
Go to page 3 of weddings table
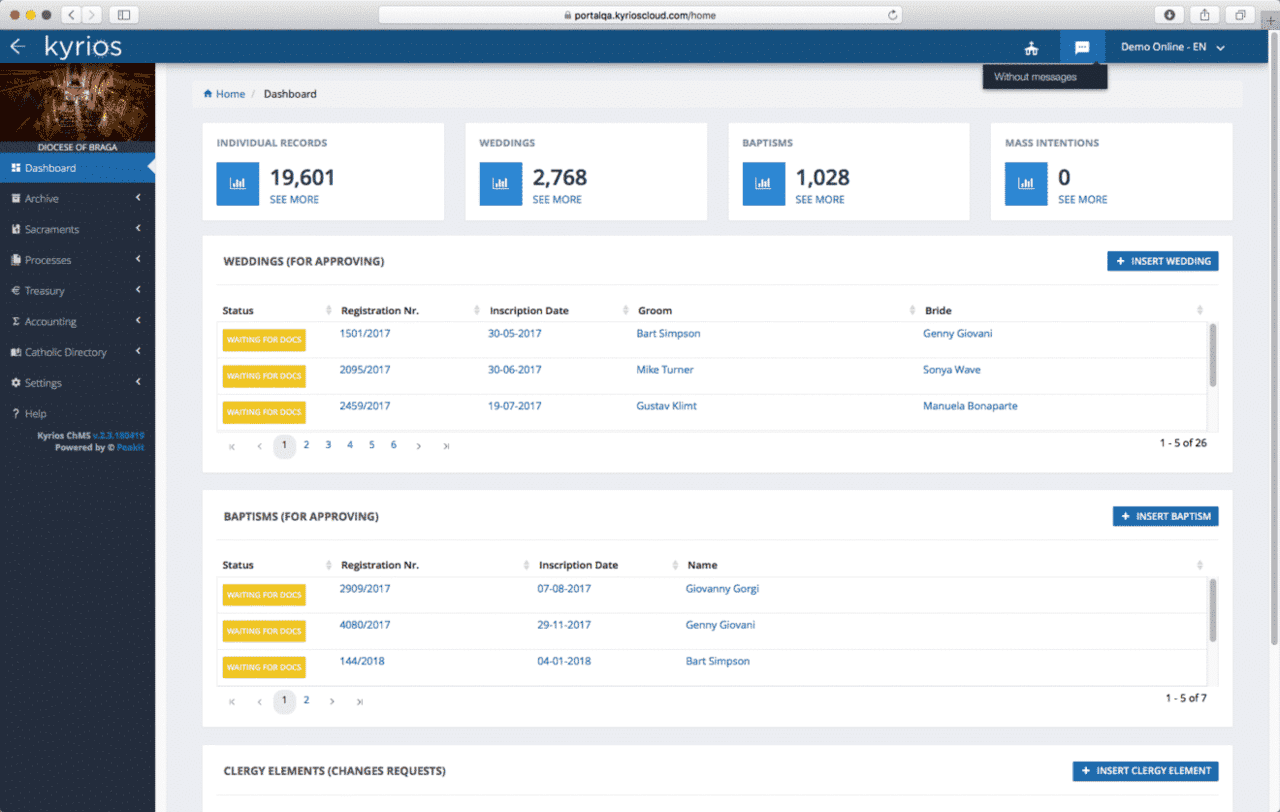point(328,445)
